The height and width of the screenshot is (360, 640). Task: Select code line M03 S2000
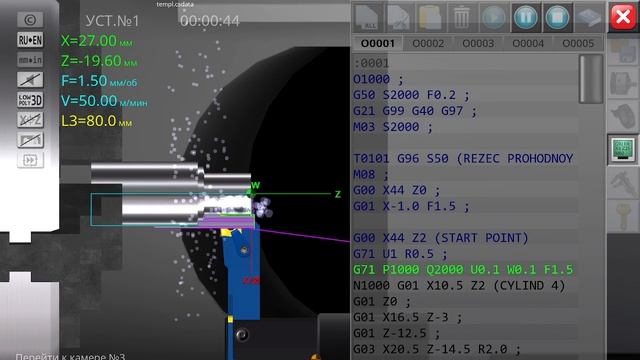pos(393,127)
